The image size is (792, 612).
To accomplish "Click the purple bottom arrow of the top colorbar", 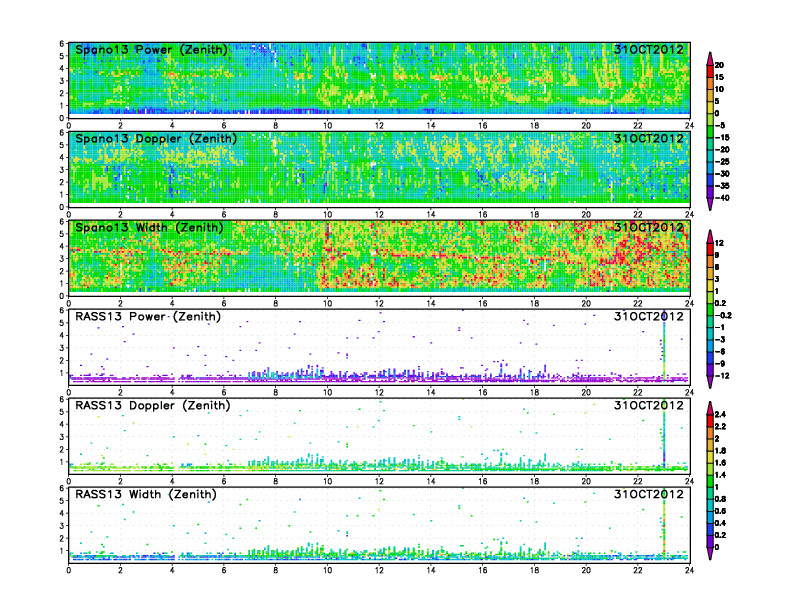I will click(x=710, y=204).
